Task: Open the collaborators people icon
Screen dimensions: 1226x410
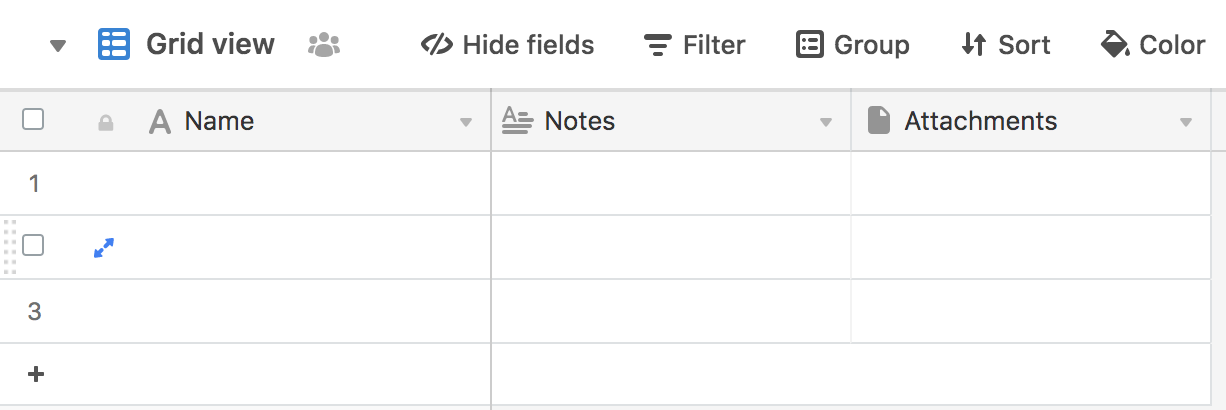Action: point(324,45)
